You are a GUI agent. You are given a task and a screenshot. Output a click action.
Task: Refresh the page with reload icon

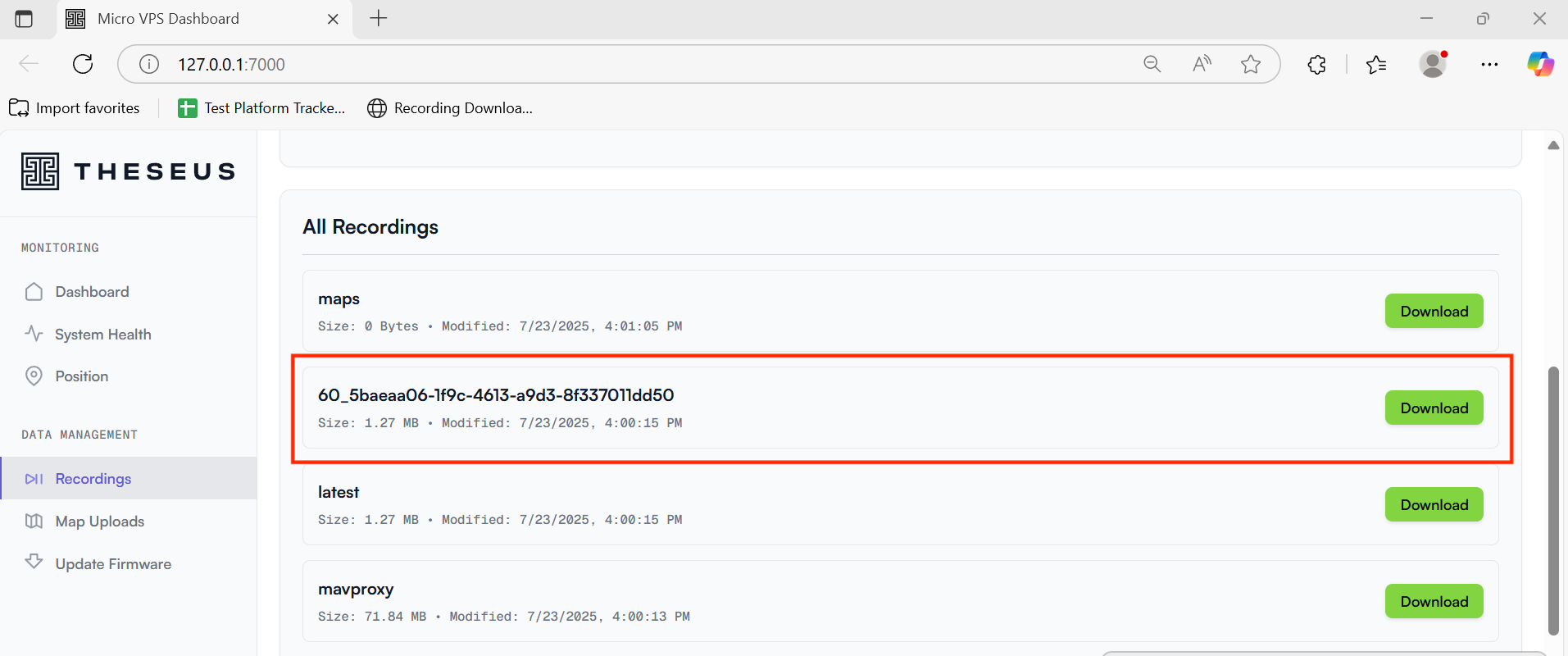tap(83, 64)
